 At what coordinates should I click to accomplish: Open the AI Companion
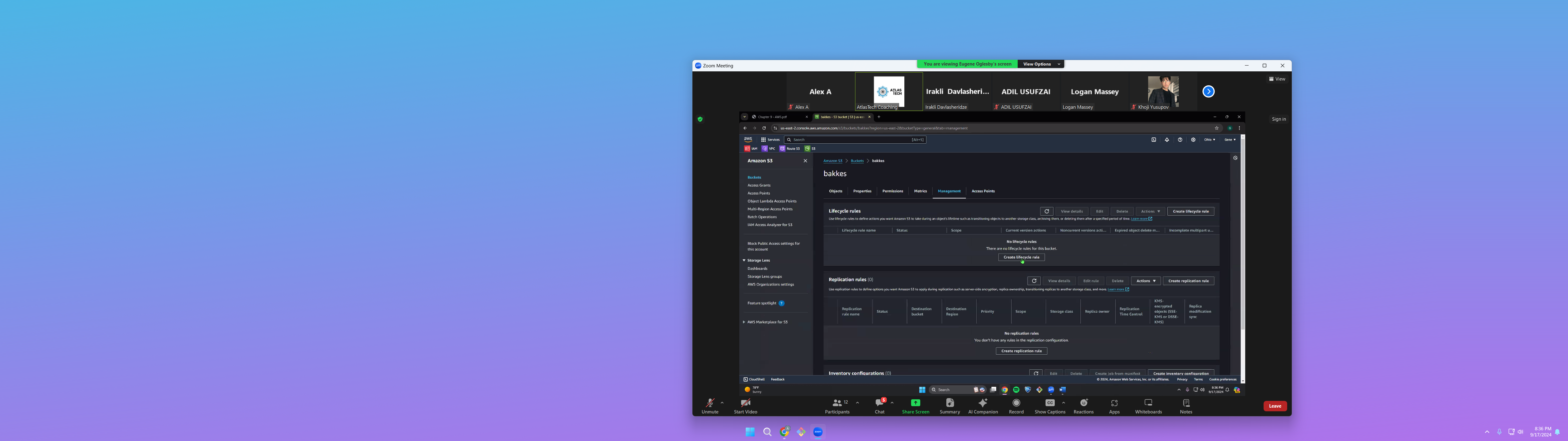[982, 403]
